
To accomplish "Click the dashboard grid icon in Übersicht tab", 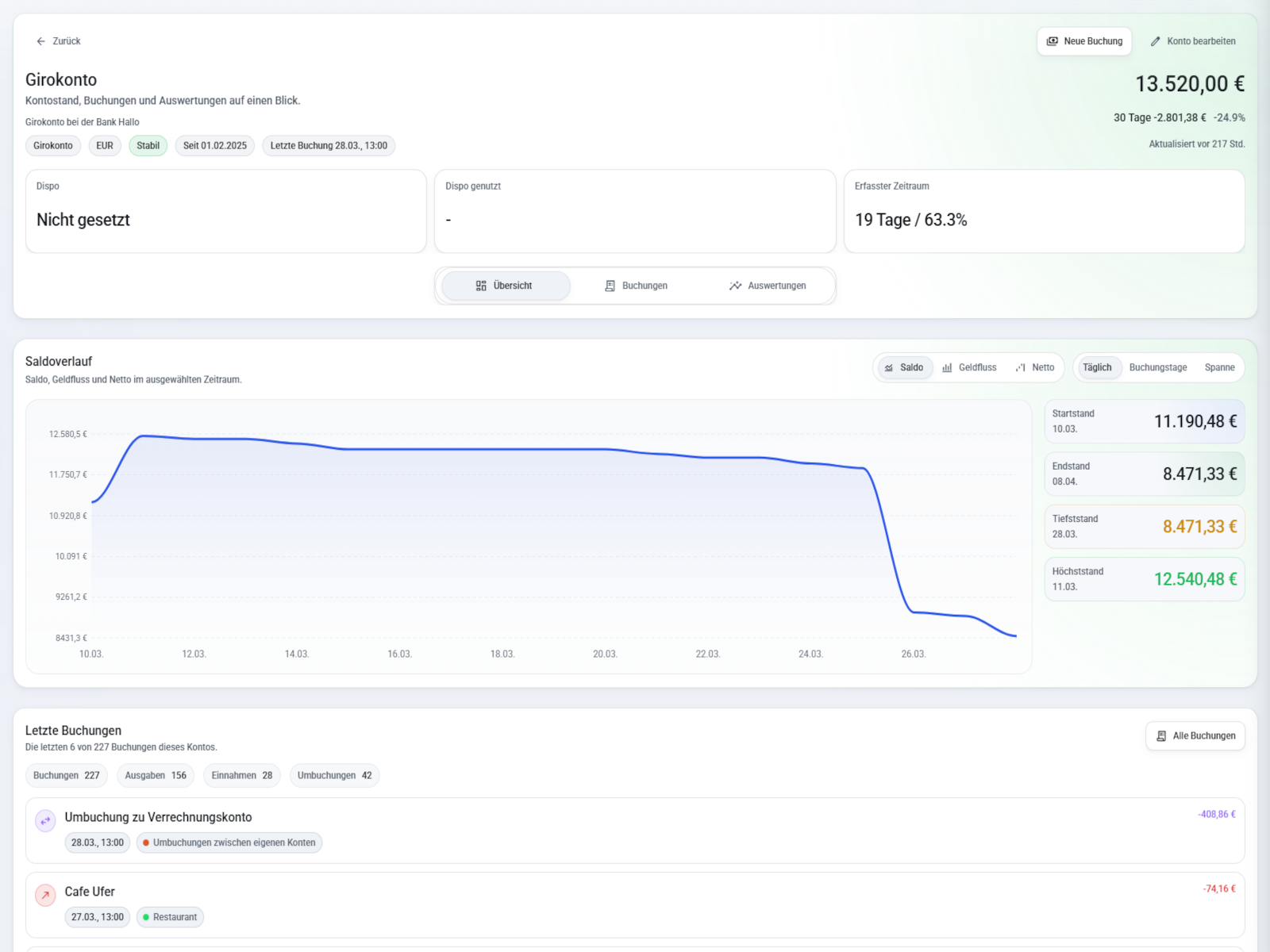I will pyautogui.click(x=481, y=286).
